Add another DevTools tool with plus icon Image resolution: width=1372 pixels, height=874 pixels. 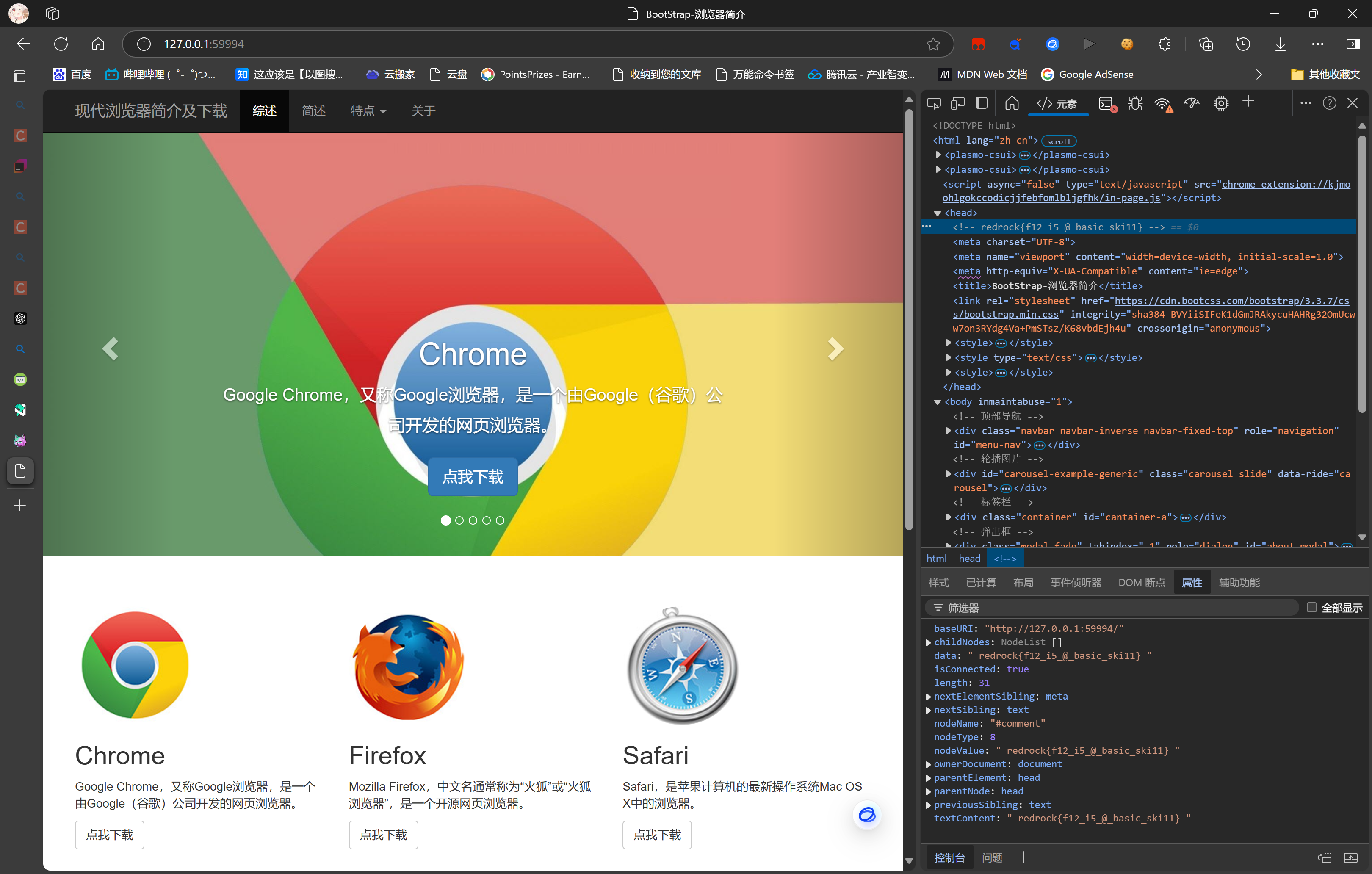coord(1248,101)
